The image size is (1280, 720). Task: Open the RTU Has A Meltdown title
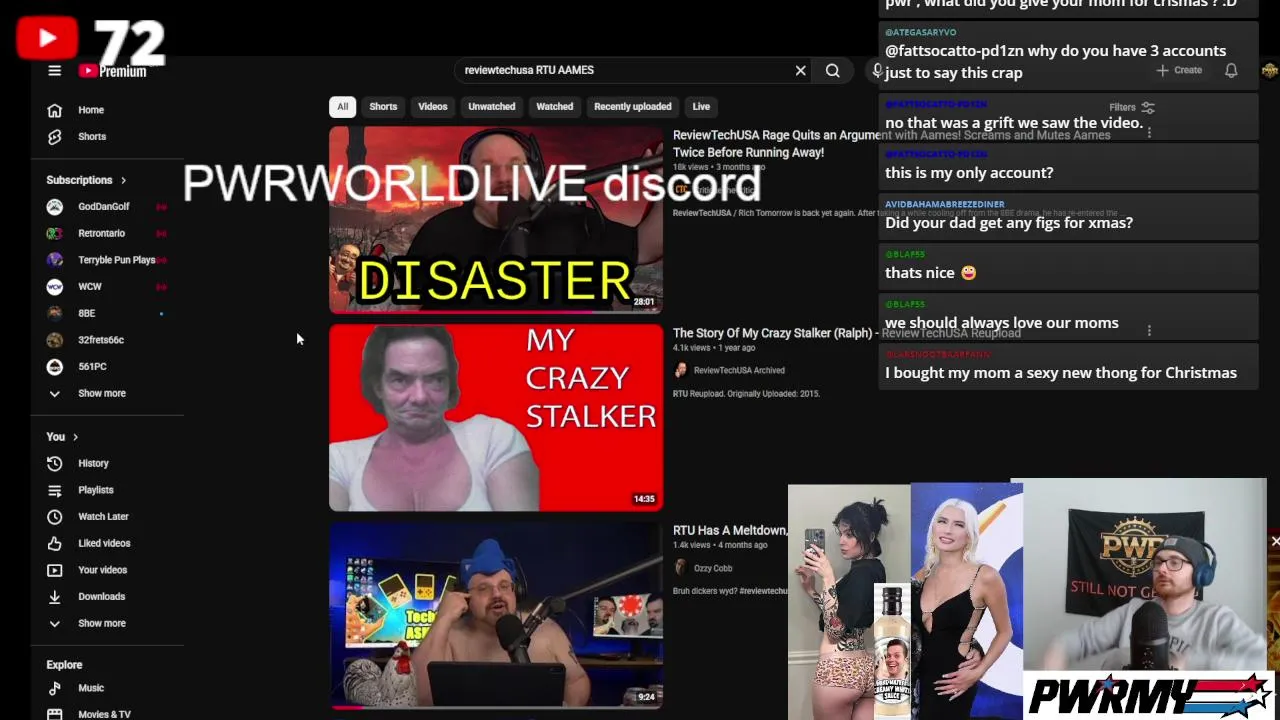tap(729, 530)
